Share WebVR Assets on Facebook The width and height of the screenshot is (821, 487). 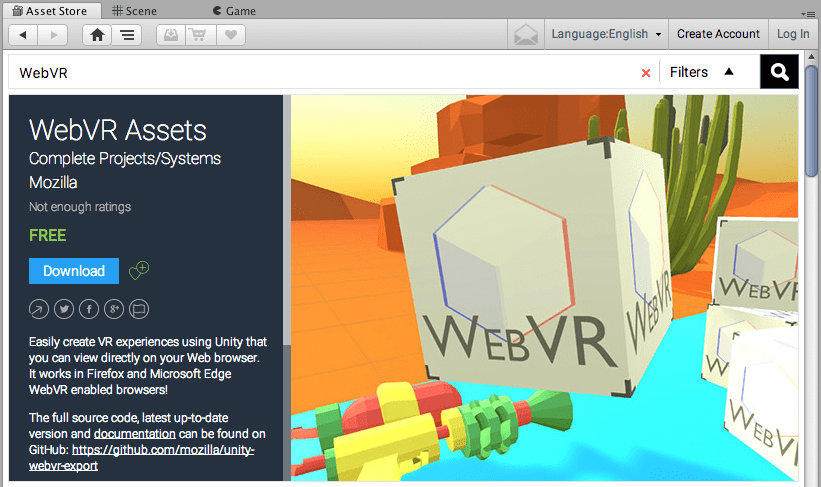[x=89, y=309]
